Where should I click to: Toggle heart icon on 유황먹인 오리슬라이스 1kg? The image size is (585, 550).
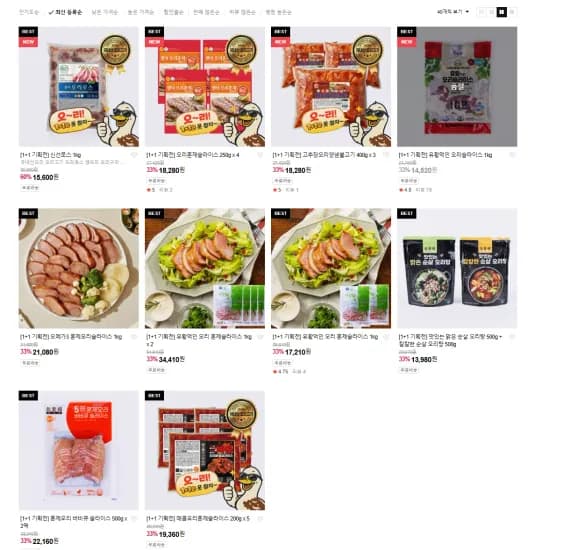(x=512, y=155)
